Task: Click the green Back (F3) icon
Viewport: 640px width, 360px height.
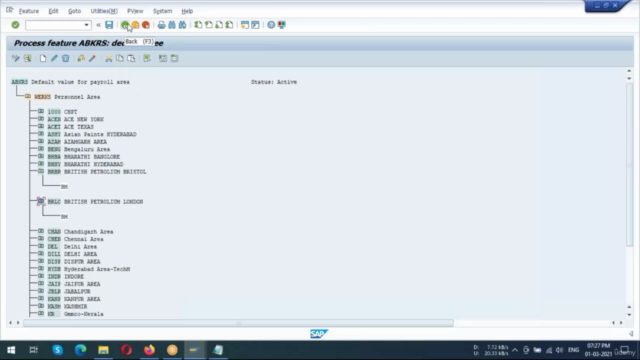Action: point(125,25)
